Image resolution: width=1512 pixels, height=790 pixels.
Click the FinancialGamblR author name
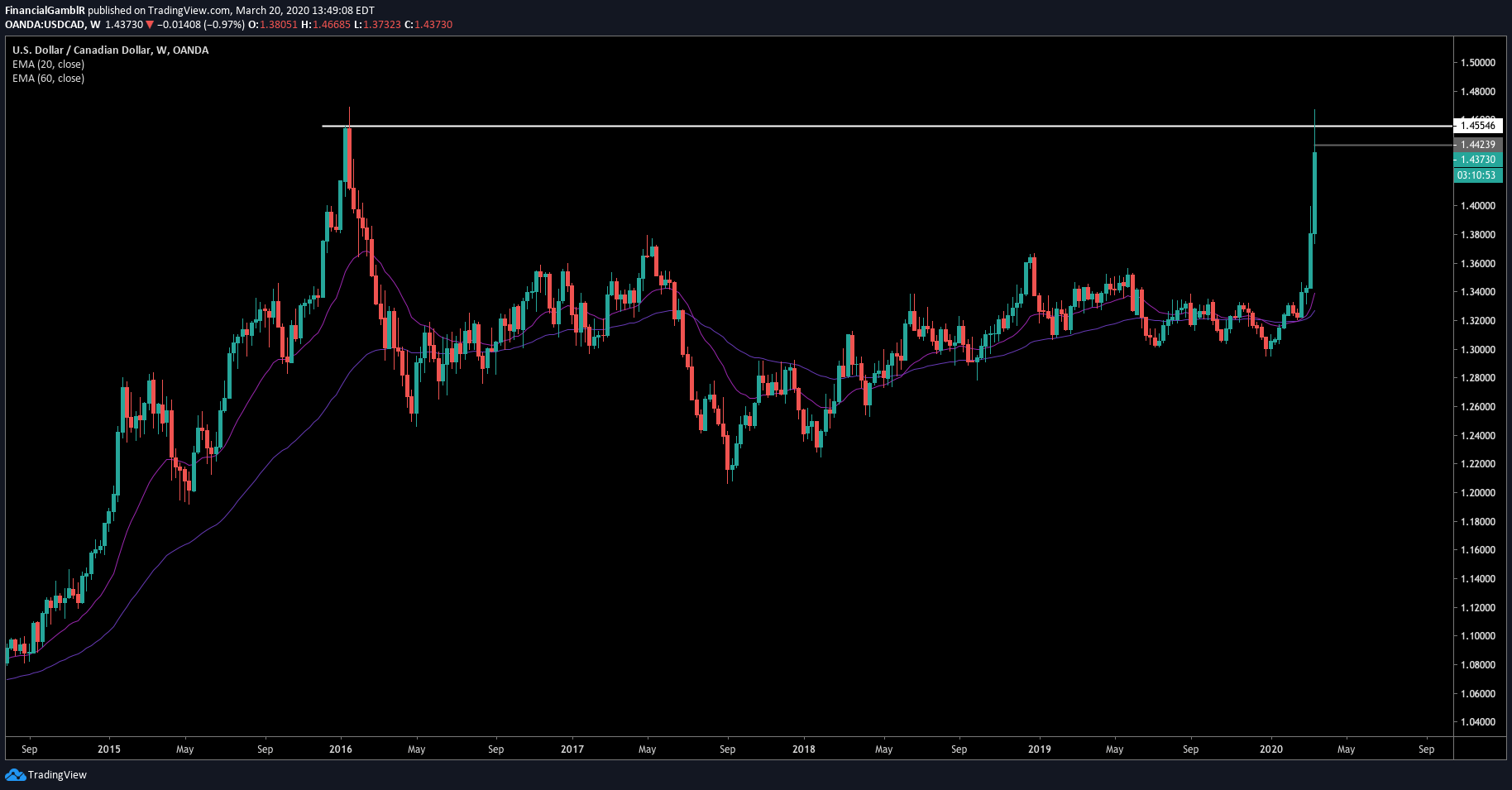click(45, 11)
